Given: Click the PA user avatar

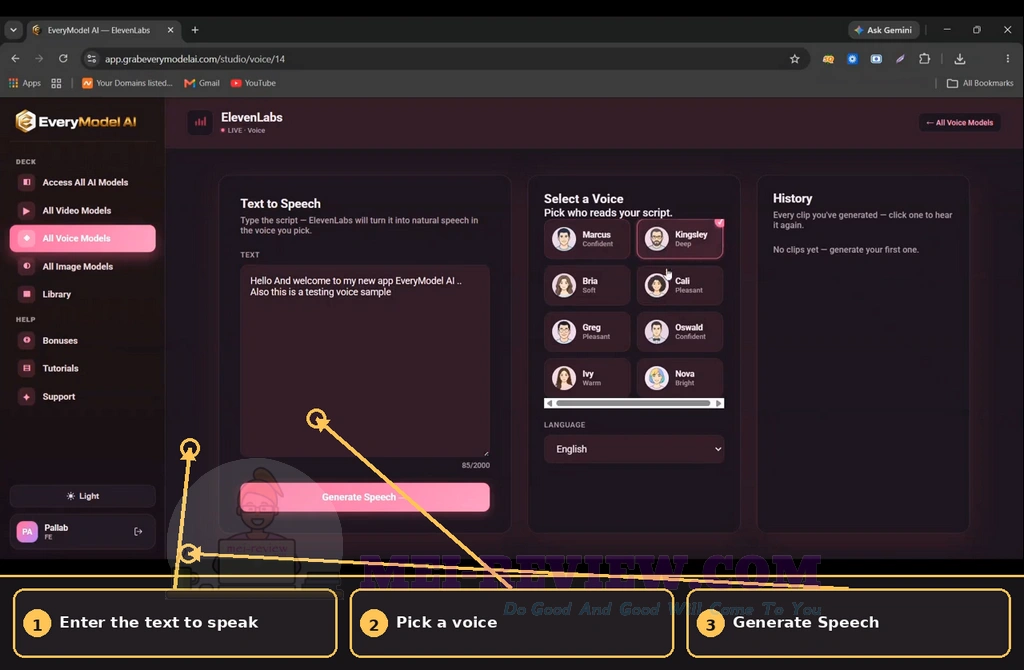Looking at the screenshot, I should click(x=27, y=532).
